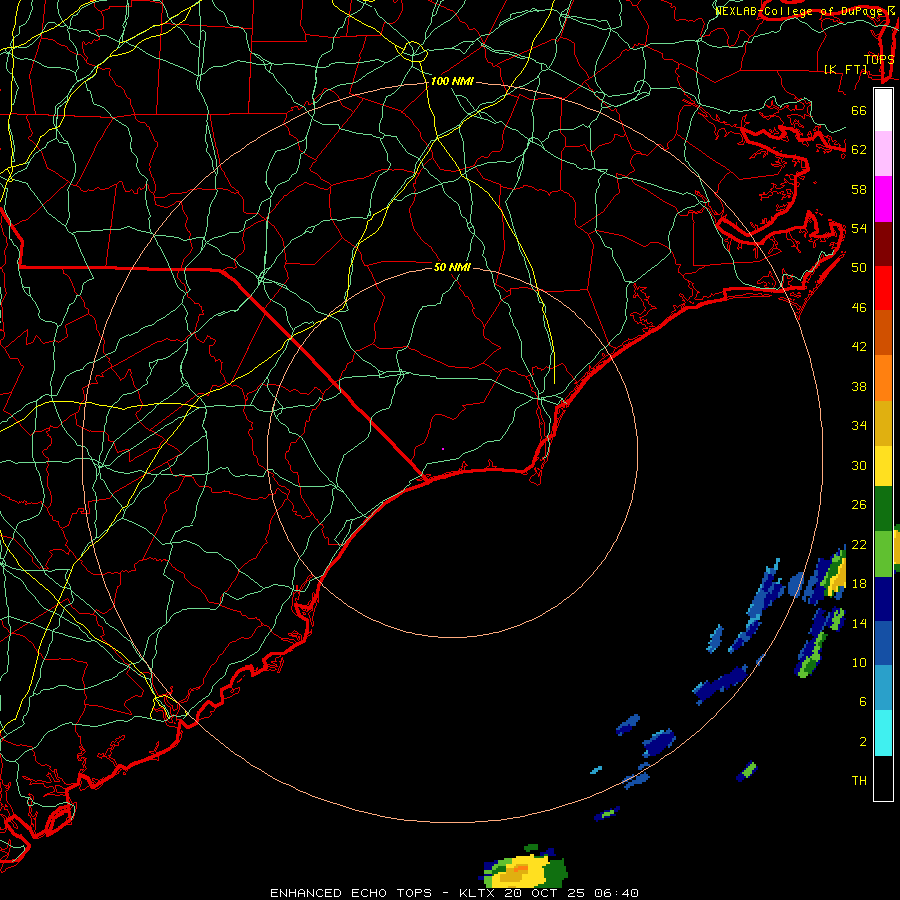
Task: Click the "46" legend value
Action: click(859, 308)
